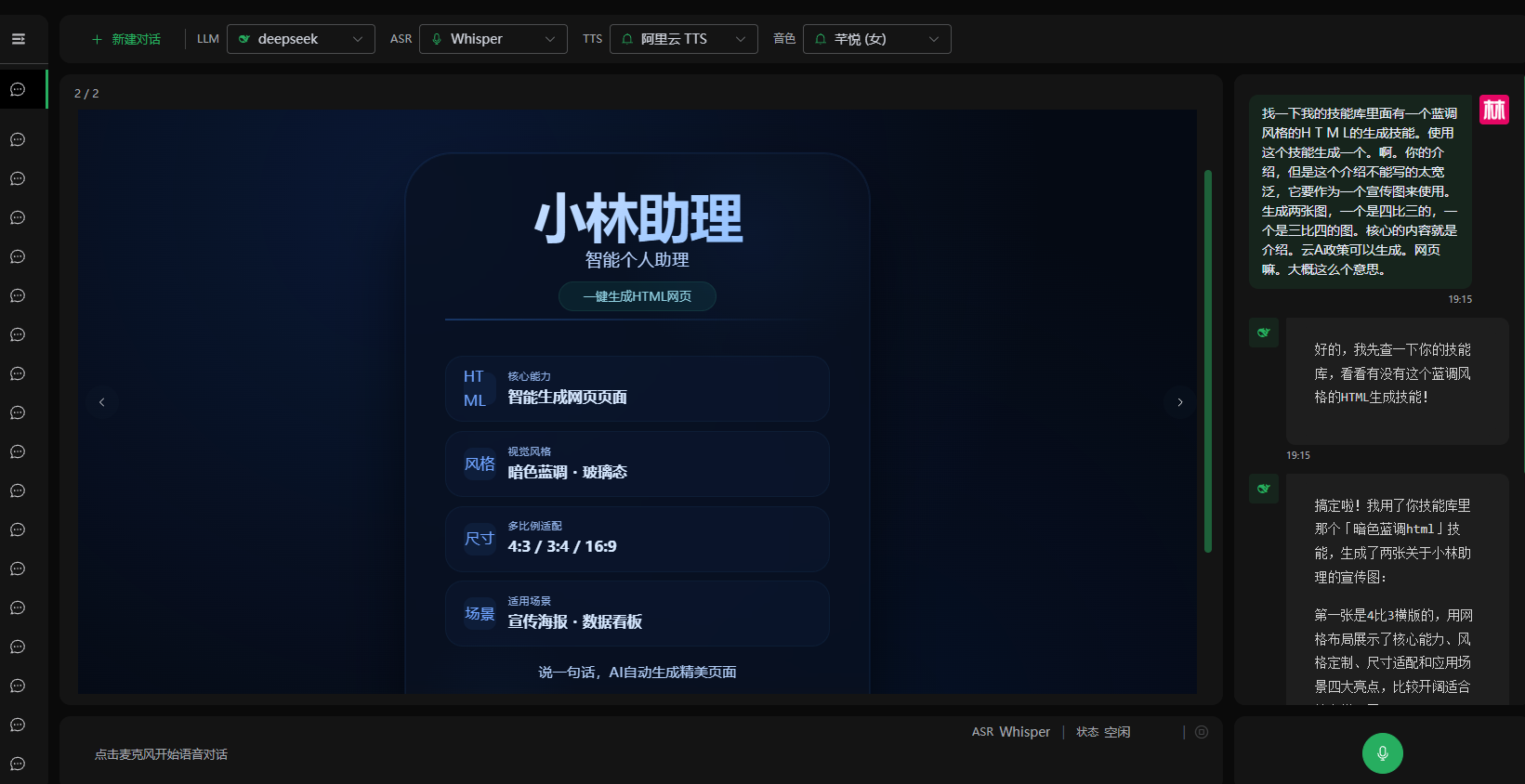Start voice input with green microphone button
This screenshot has width=1525, height=784.
[x=1383, y=753]
